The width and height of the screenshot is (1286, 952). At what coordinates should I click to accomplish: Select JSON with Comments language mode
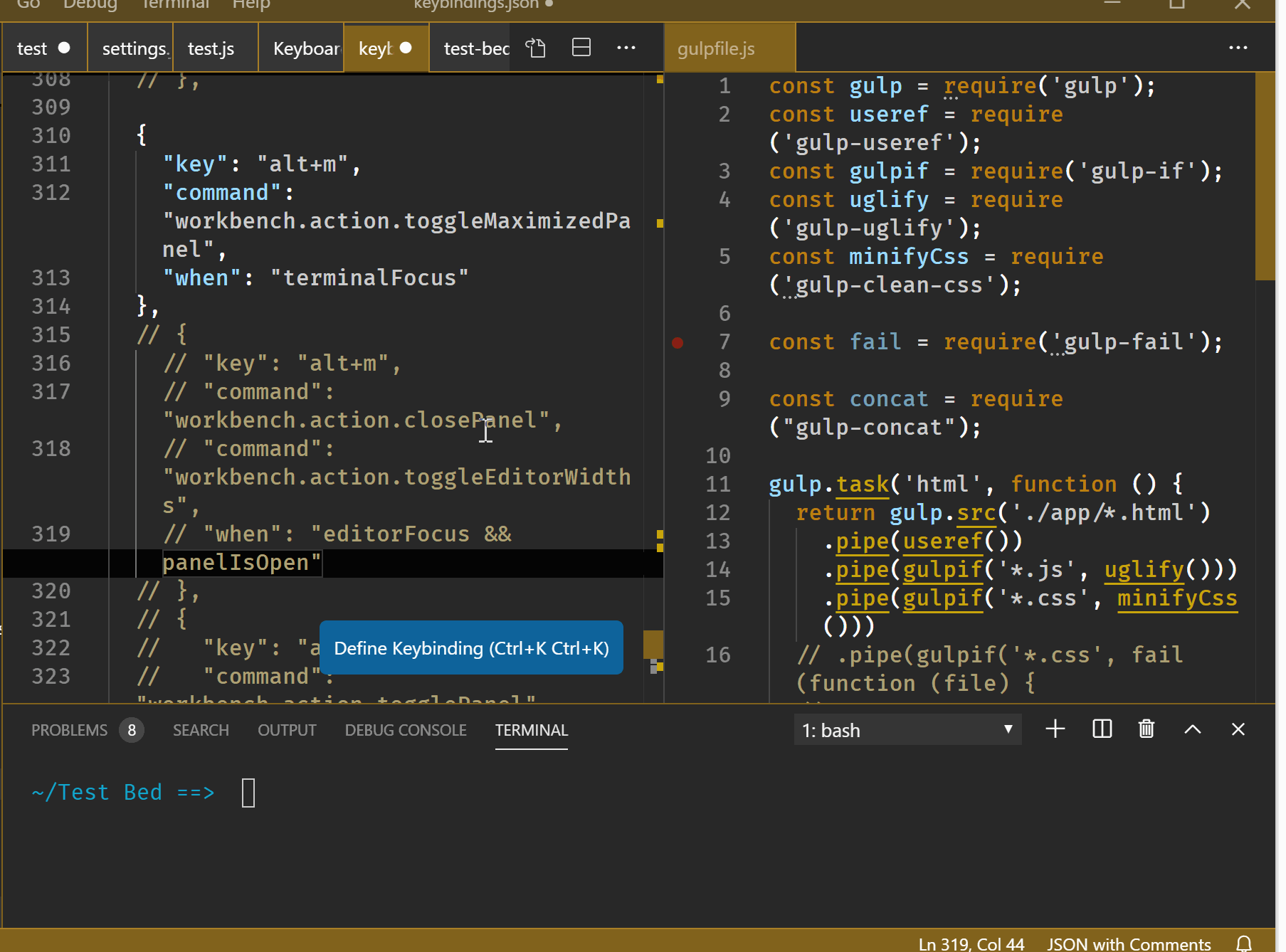tap(1129, 943)
